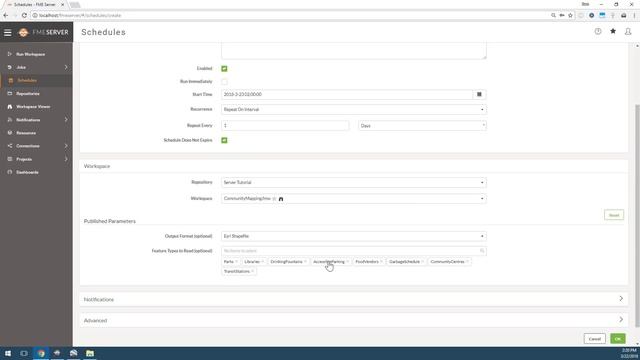640x360 pixels.
Task: Click the Resources sidebar icon
Action: click(10, 133)
